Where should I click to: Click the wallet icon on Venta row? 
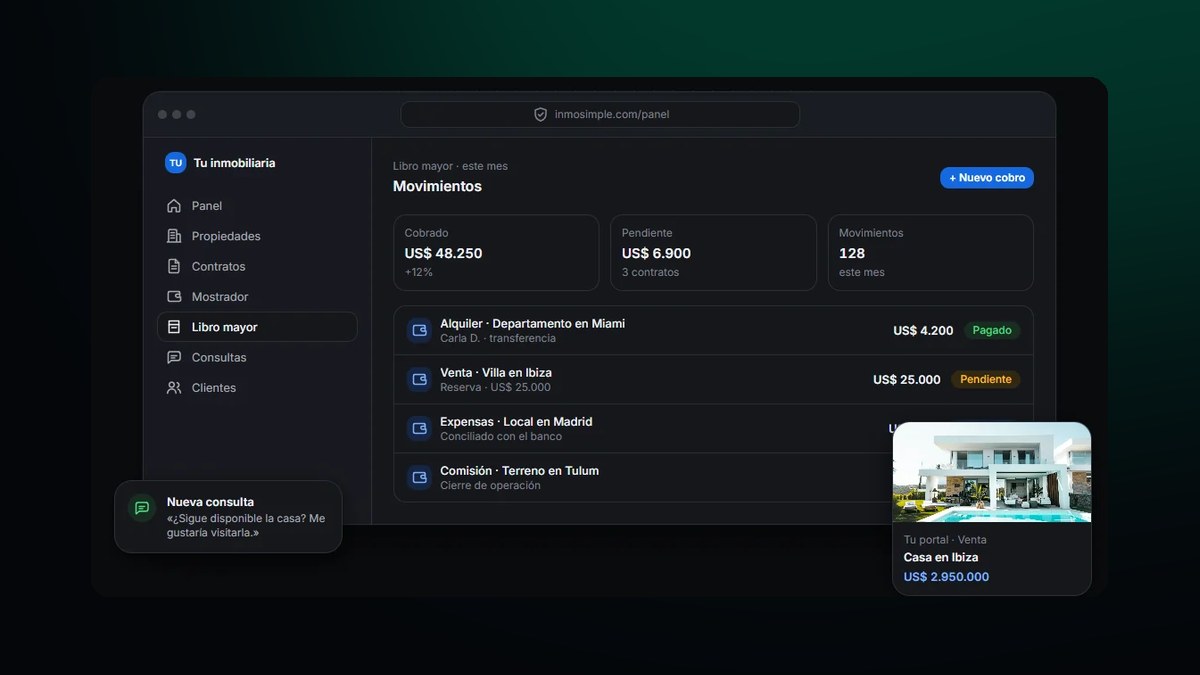[x=420, y=380]
